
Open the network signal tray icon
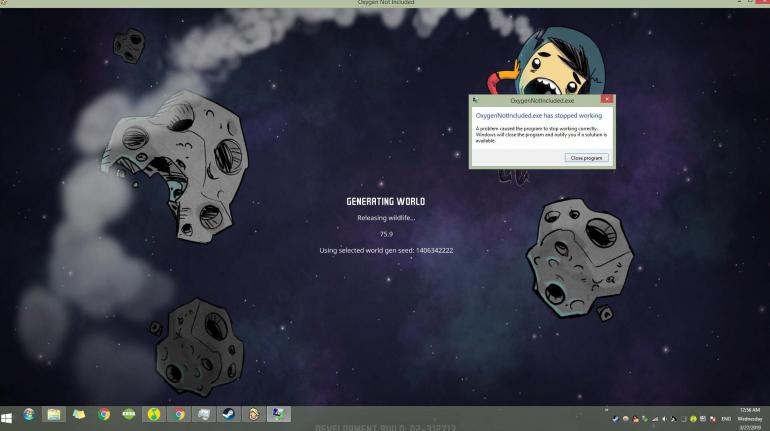(x=655, y=419)
